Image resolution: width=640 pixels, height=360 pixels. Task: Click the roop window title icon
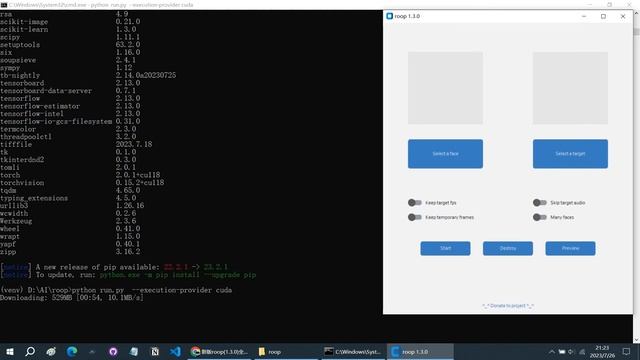(x=389, y=16)
